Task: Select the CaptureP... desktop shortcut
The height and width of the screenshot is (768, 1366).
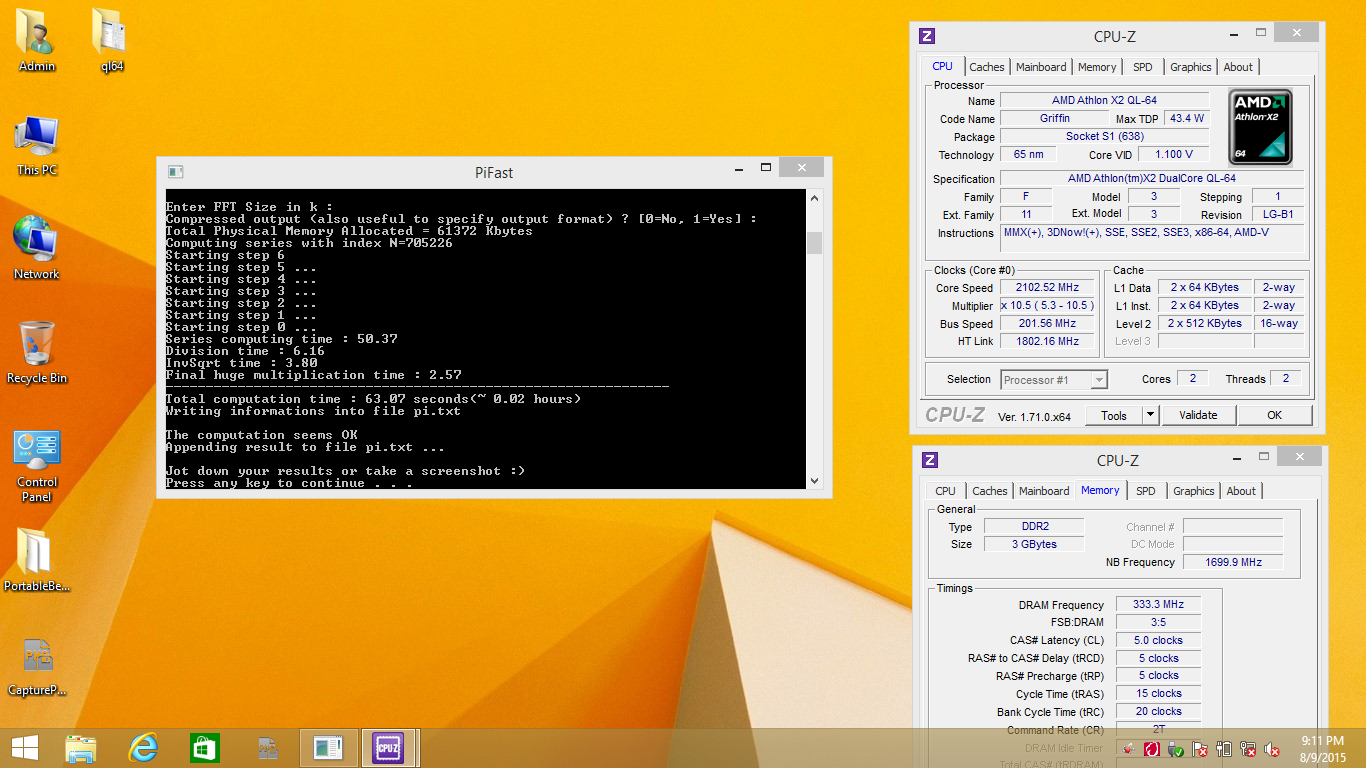Action: [x=37, y=665]
